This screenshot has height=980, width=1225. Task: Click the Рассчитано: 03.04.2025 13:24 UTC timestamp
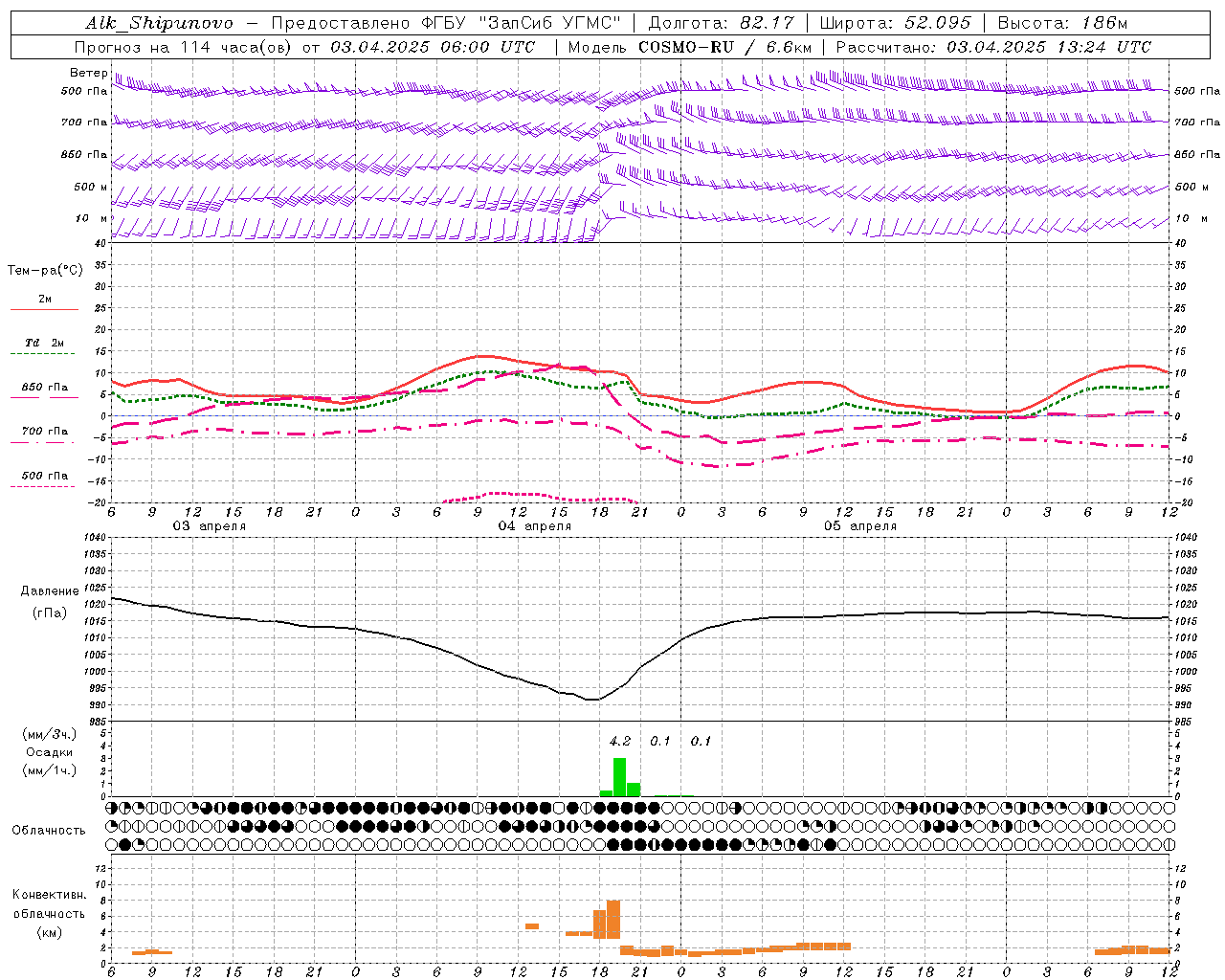point(993,47)
